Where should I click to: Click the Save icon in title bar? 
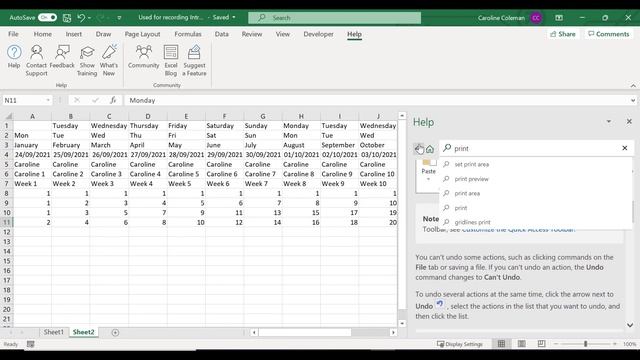coord(67,18)
